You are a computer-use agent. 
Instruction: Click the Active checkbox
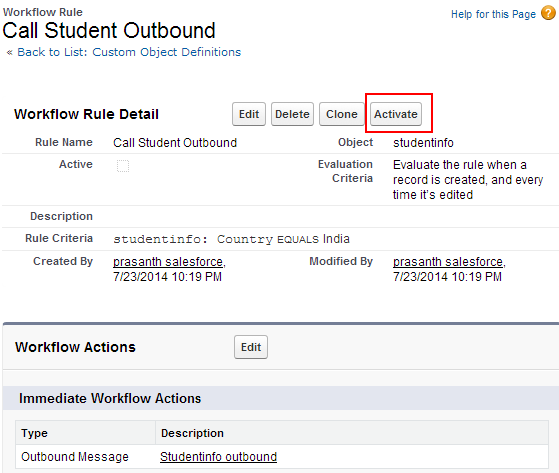[123, 166]
